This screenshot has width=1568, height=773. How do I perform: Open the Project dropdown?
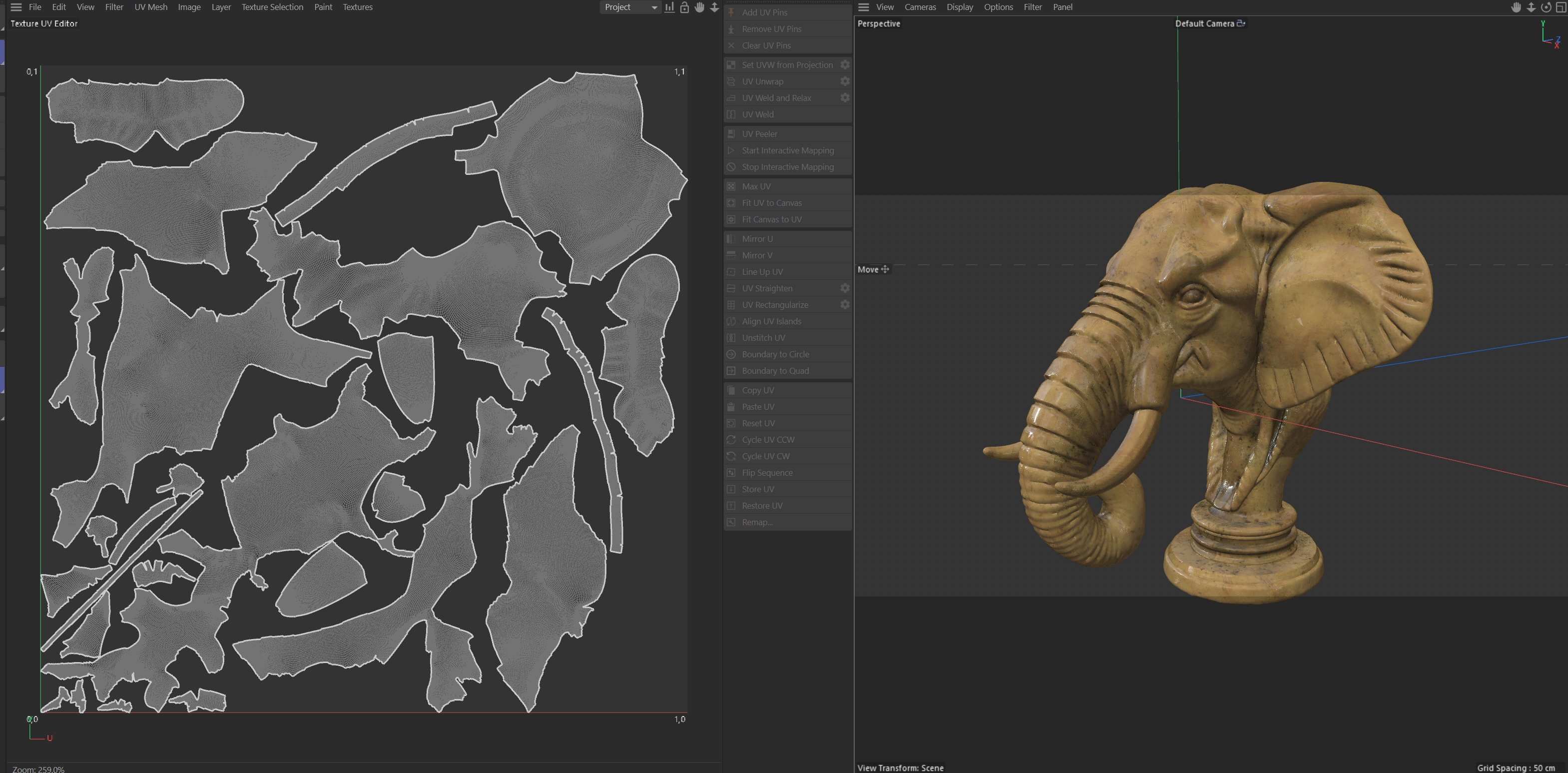coord(630,7)
